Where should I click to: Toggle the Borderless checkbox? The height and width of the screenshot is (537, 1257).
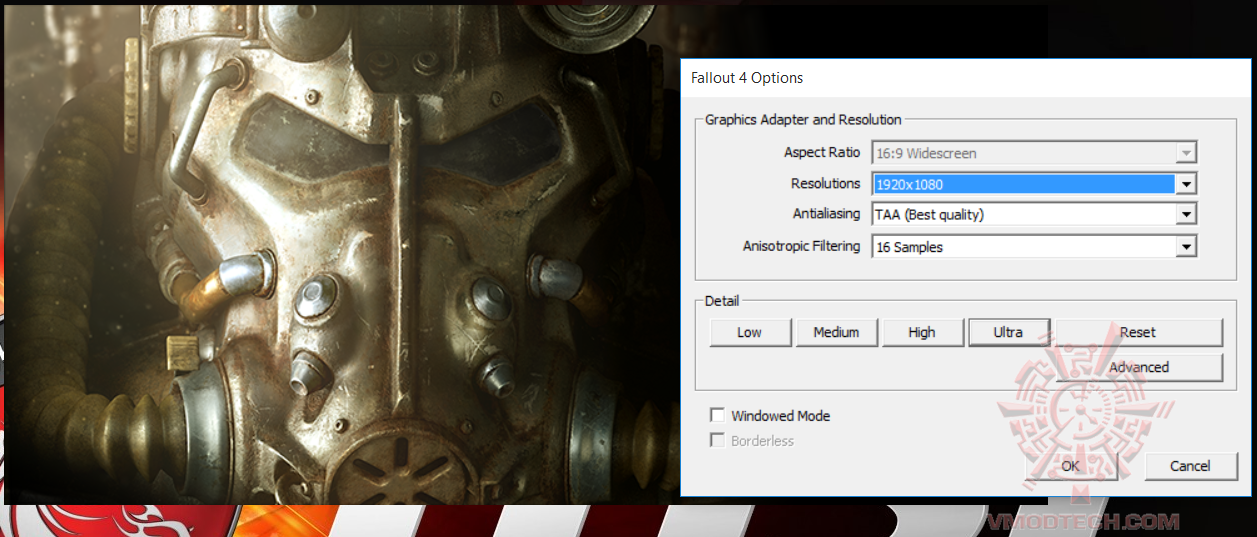coord(717,440)
